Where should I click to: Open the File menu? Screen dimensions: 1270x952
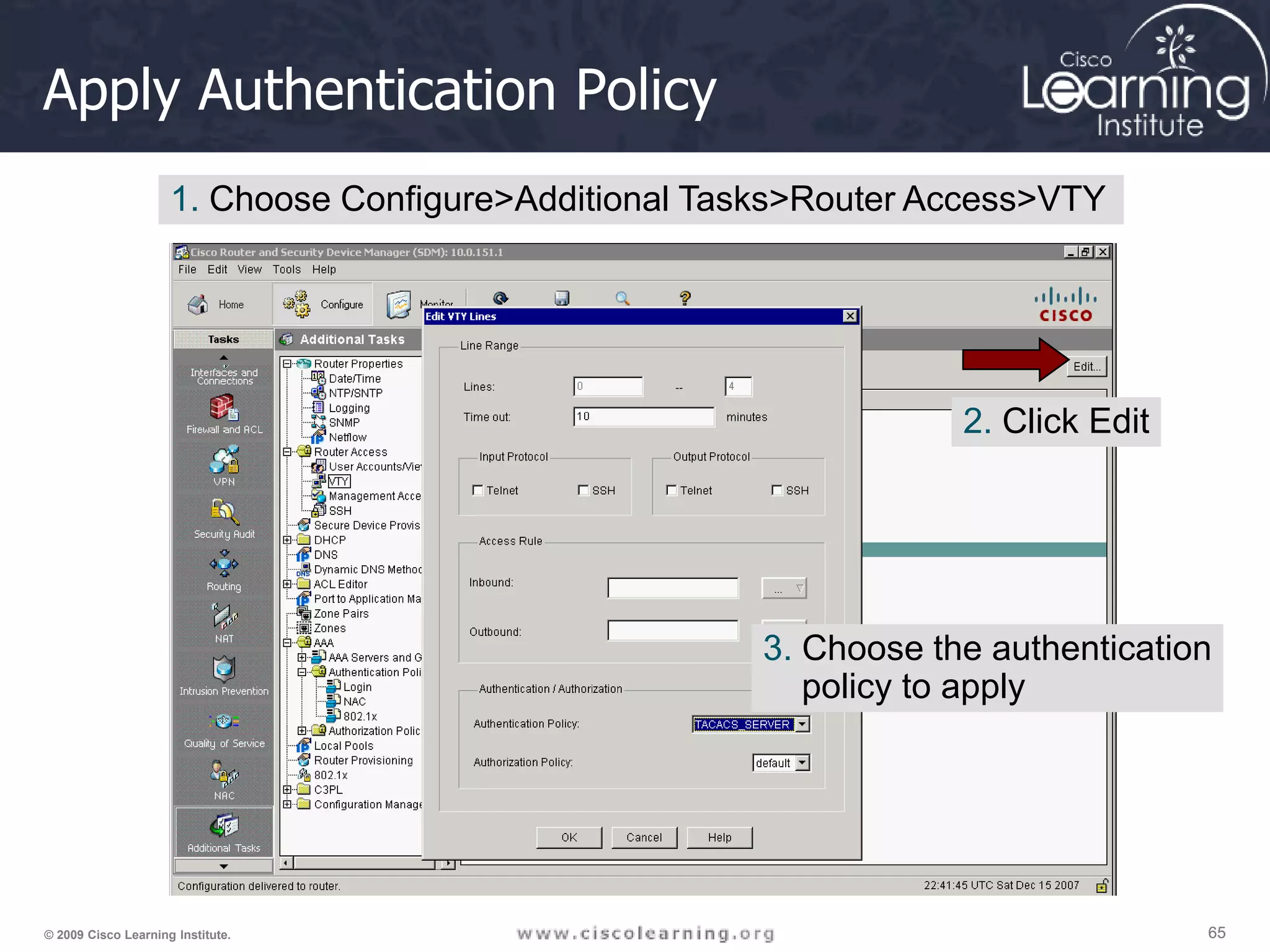187,270
